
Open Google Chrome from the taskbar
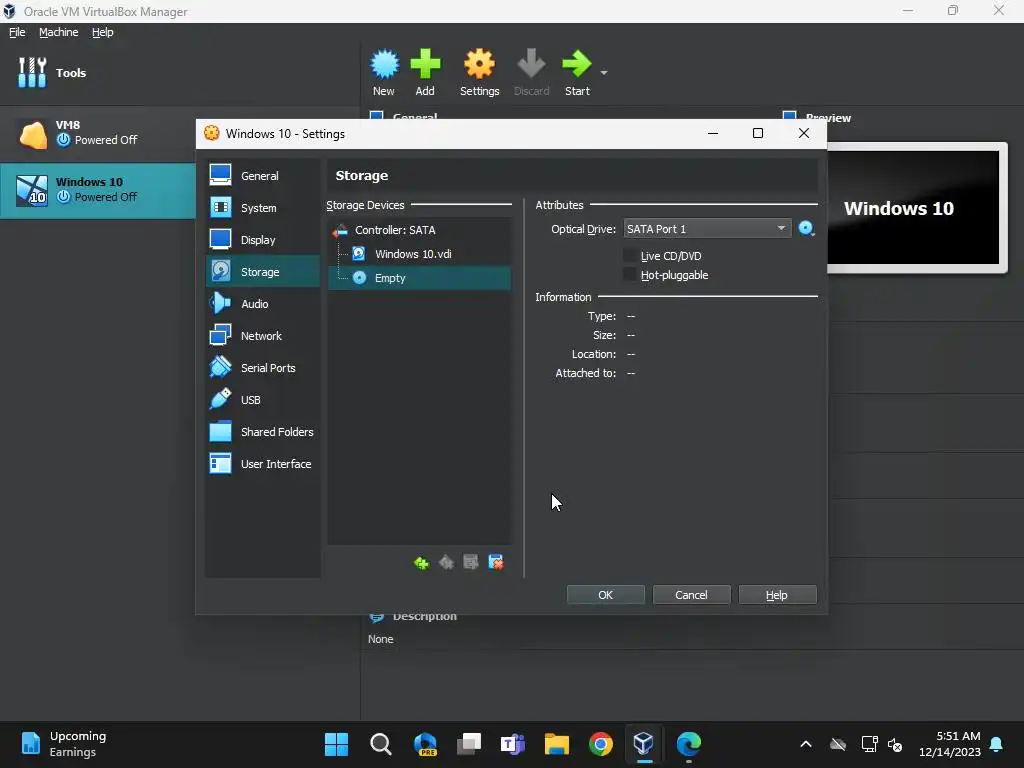tap(601, 744)
